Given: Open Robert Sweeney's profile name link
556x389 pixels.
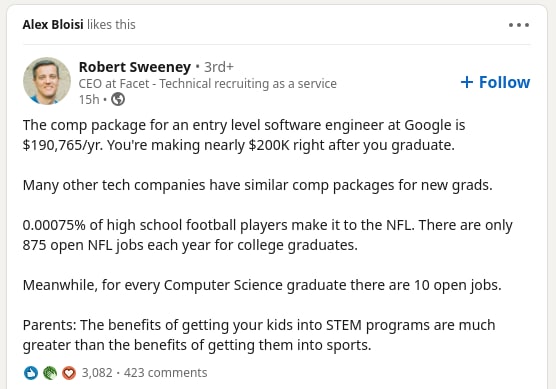Looking at the screenshot, I should (x=135, y=67).
